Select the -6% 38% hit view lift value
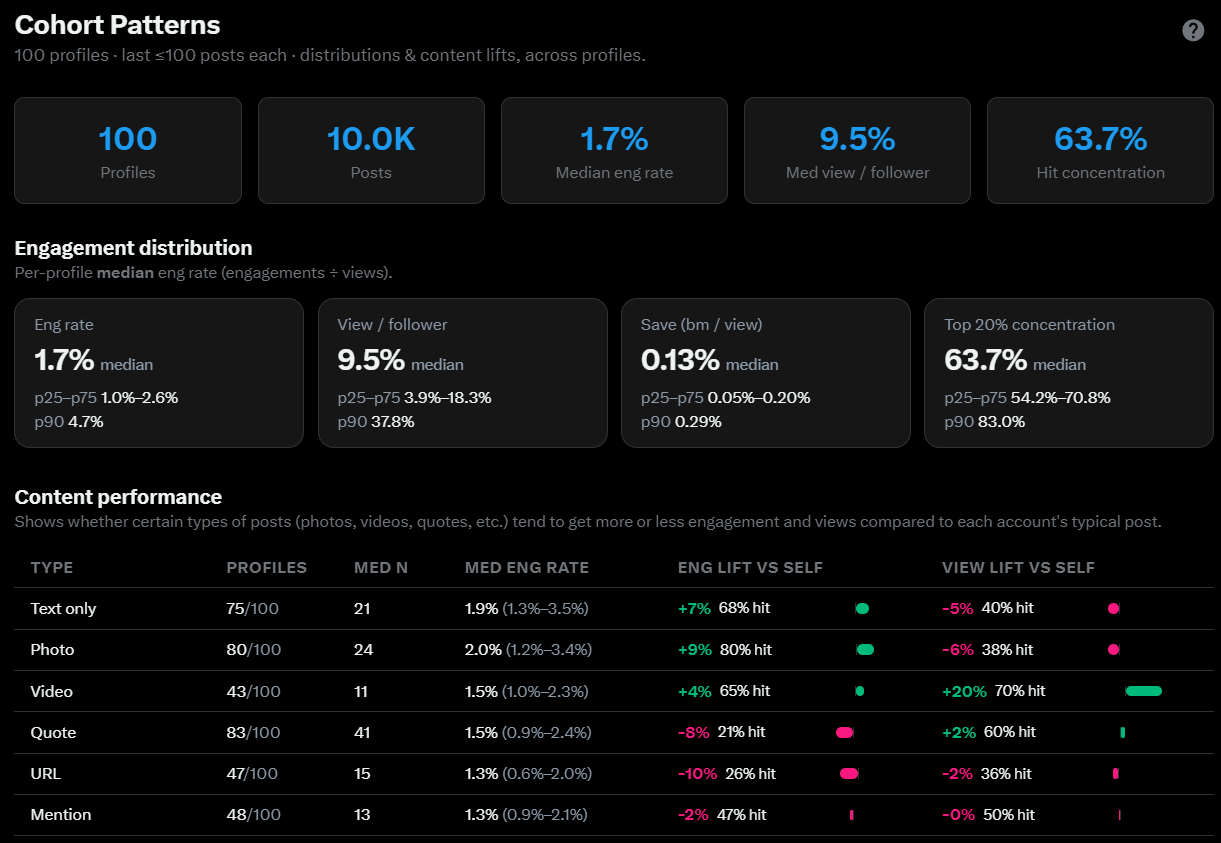This screenshot has width=1221, height=843. 988,649
